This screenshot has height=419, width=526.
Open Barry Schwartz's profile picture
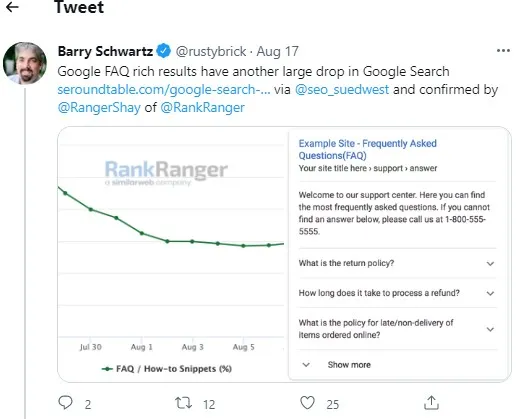25,63
